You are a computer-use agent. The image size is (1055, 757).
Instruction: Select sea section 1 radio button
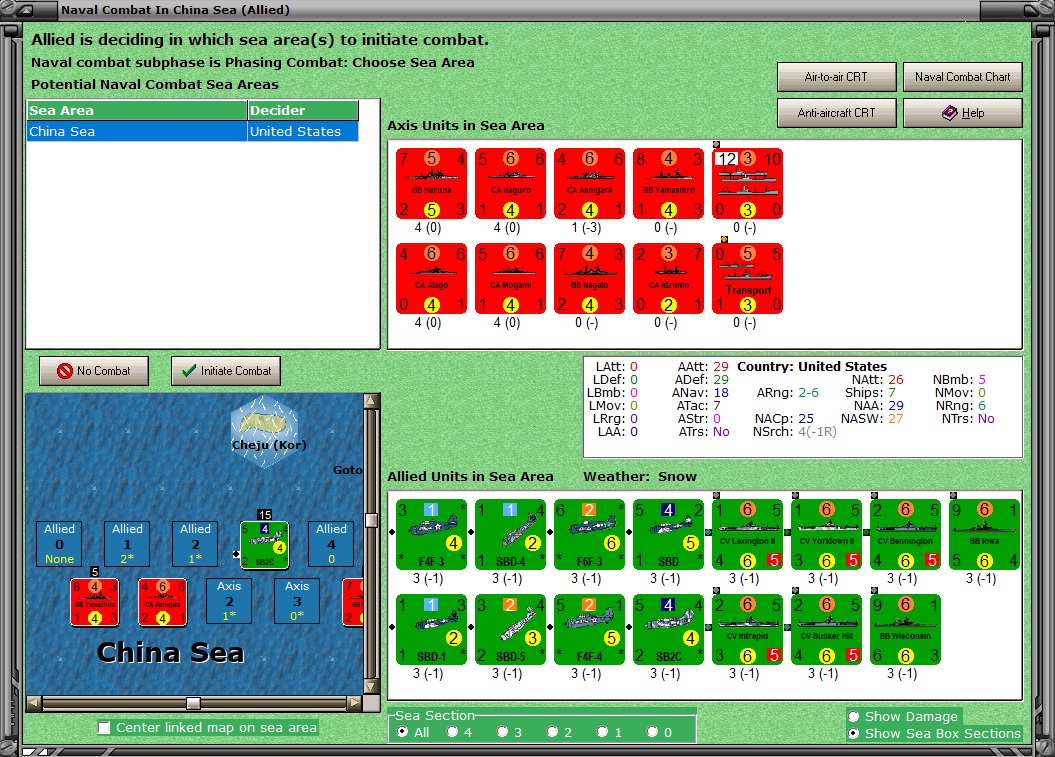[602, 731]
